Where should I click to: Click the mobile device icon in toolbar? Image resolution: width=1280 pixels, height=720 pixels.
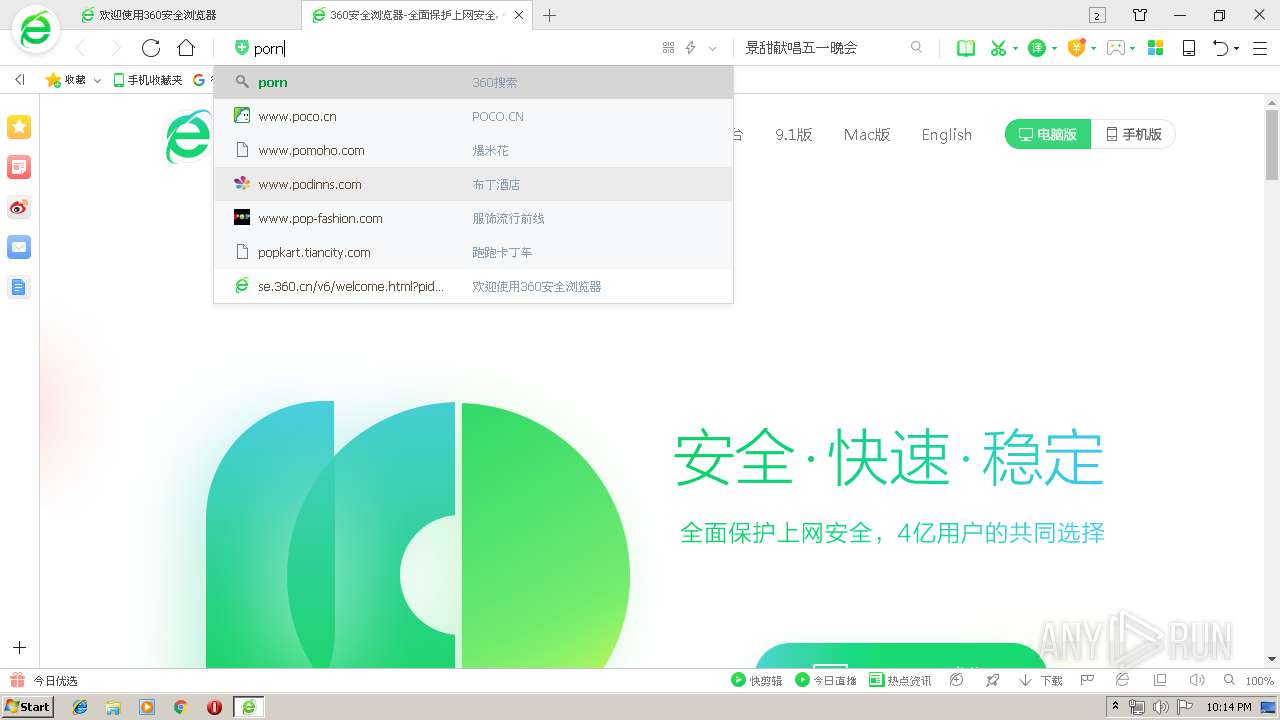1189,48
